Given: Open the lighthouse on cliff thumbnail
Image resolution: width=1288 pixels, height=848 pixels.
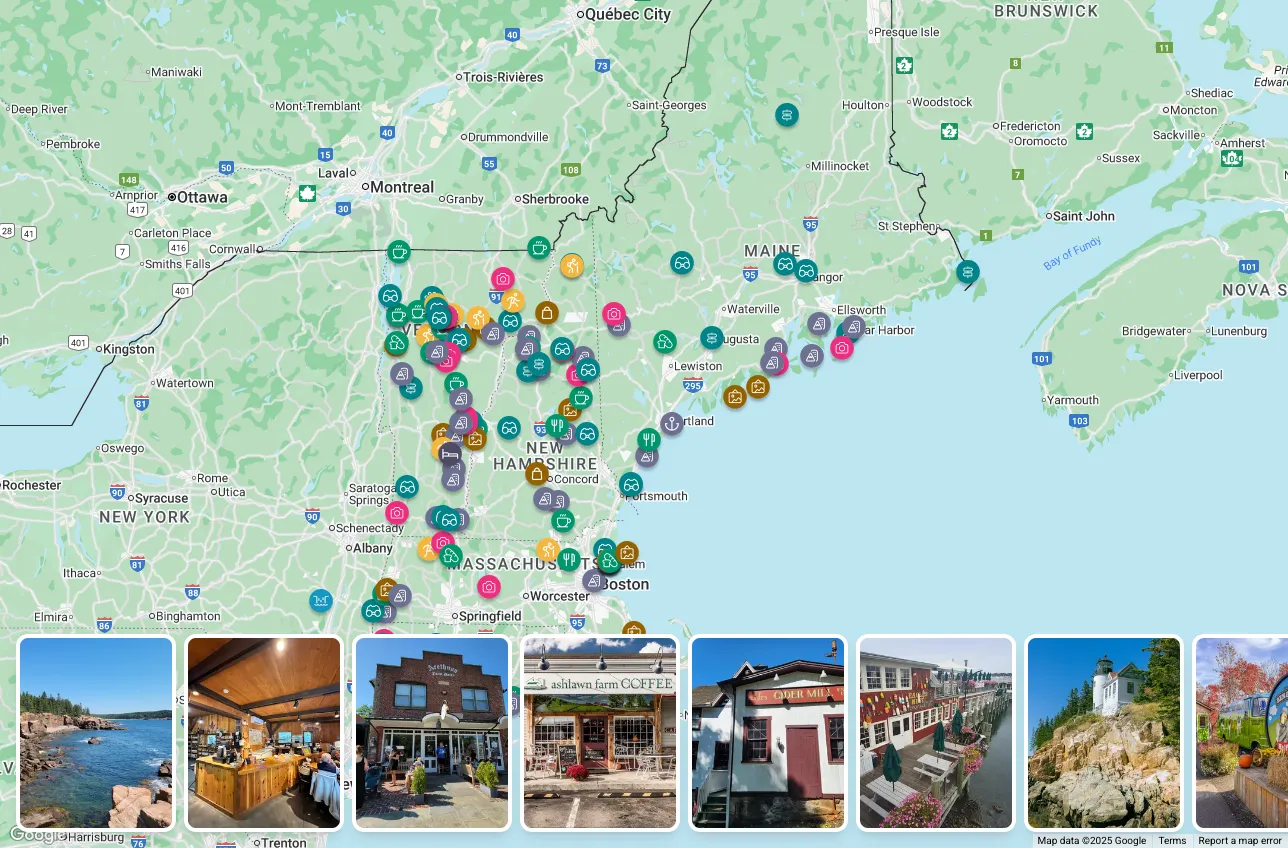Looking at the screenshot, I should [x=1104, y=733].
